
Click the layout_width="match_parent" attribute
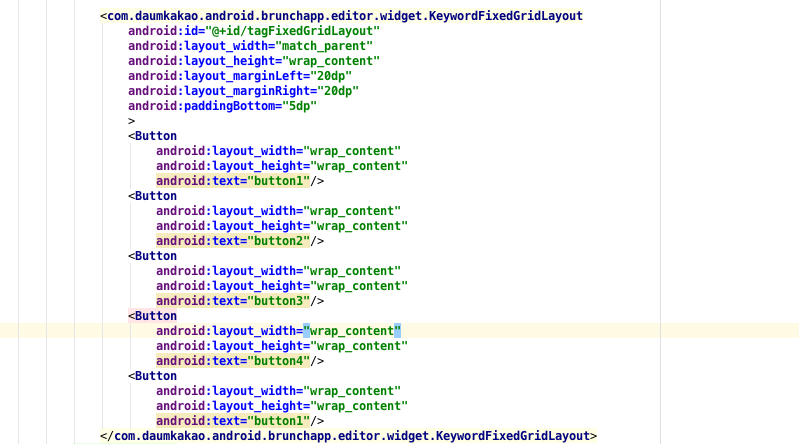tap(250, 46)
